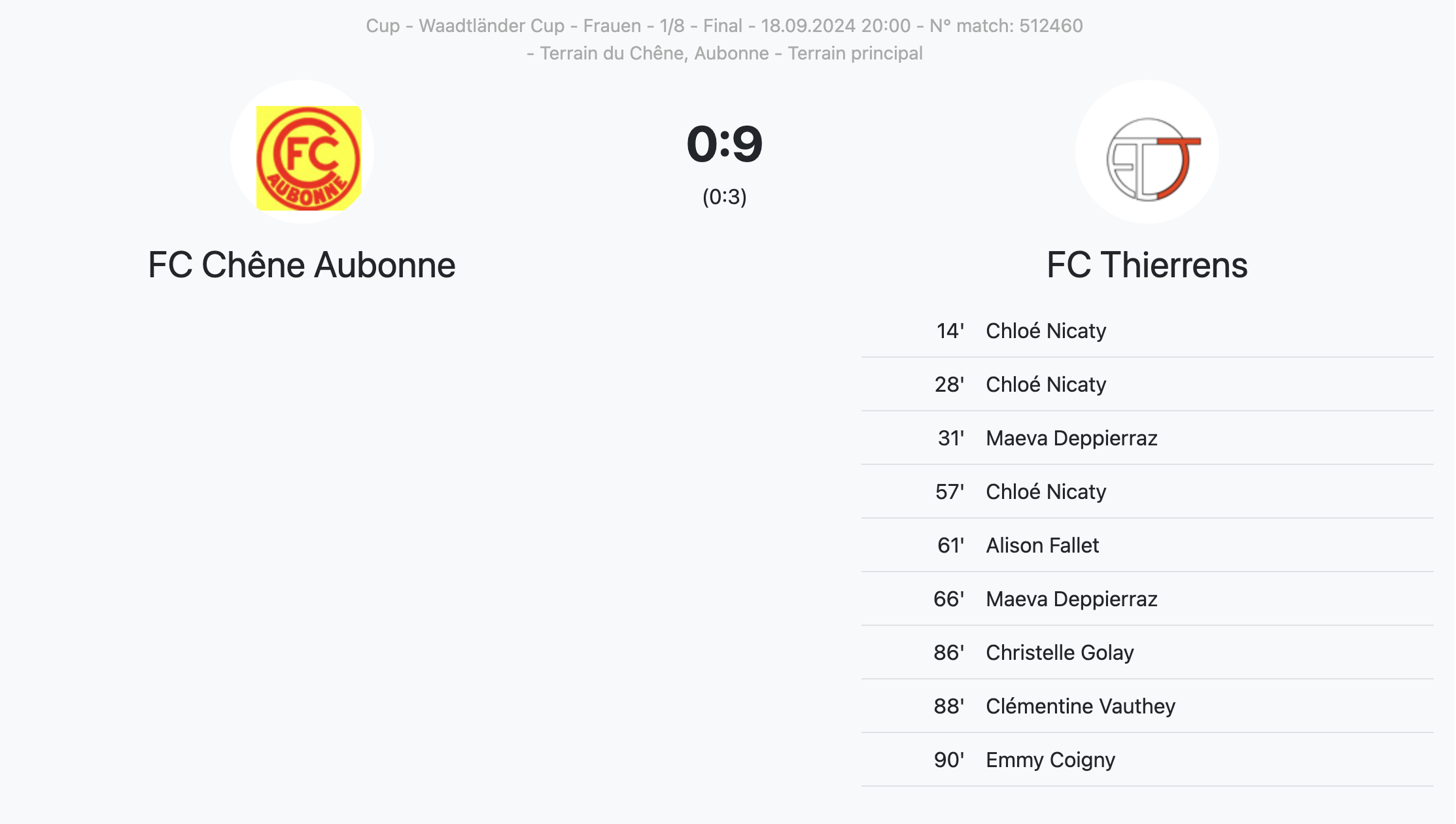Viewport: 1456px width, 824px height.
Task: Click the (0:3) halftime score
Action: (x=725, y=197)
